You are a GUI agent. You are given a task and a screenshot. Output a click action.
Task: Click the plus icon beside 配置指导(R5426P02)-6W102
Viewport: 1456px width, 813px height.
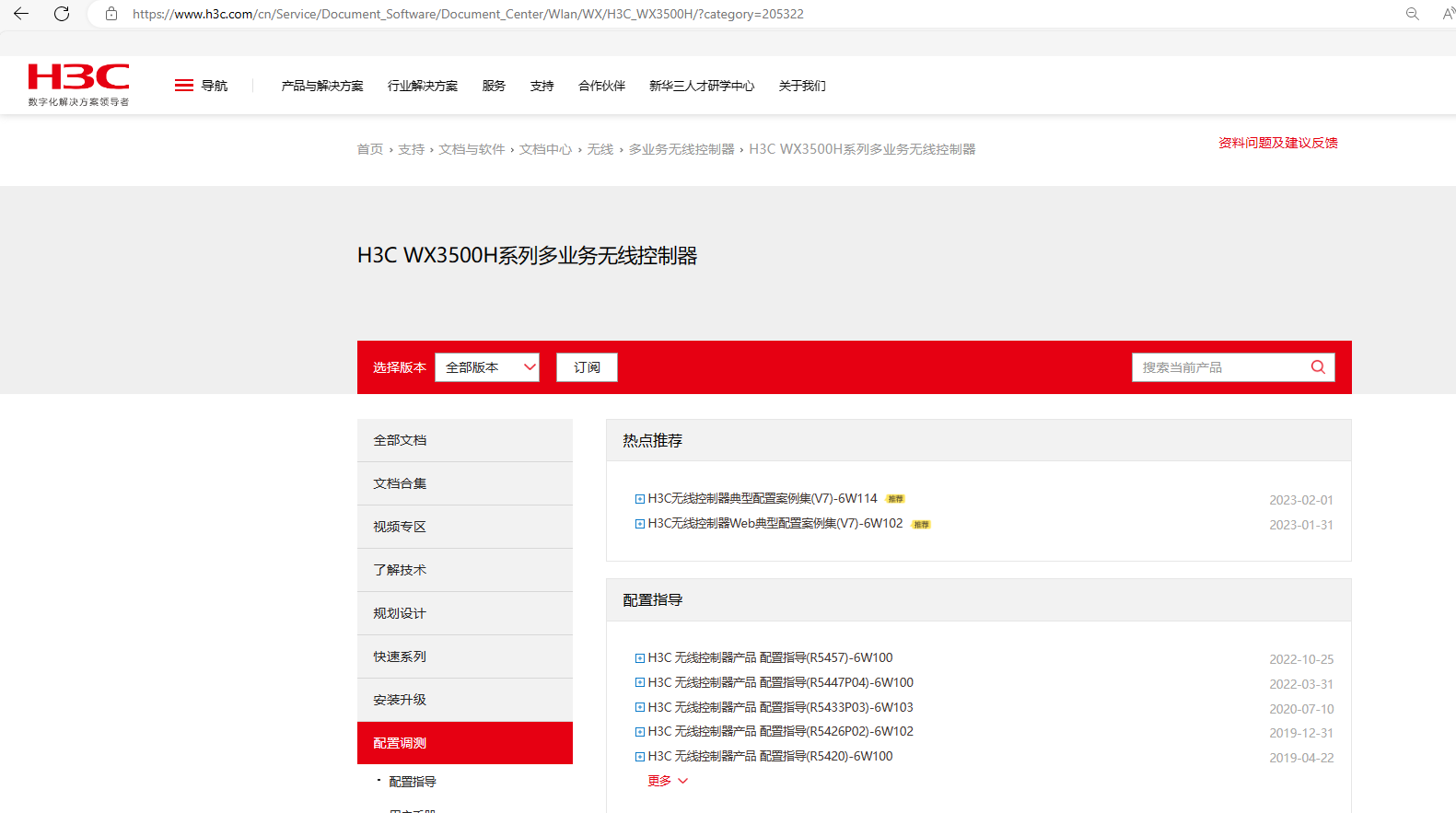point(640,732)
